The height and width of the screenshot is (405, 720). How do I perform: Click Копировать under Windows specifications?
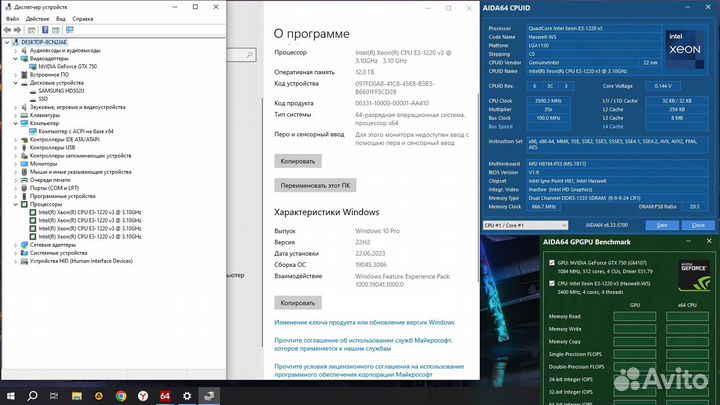coord(298,303)
